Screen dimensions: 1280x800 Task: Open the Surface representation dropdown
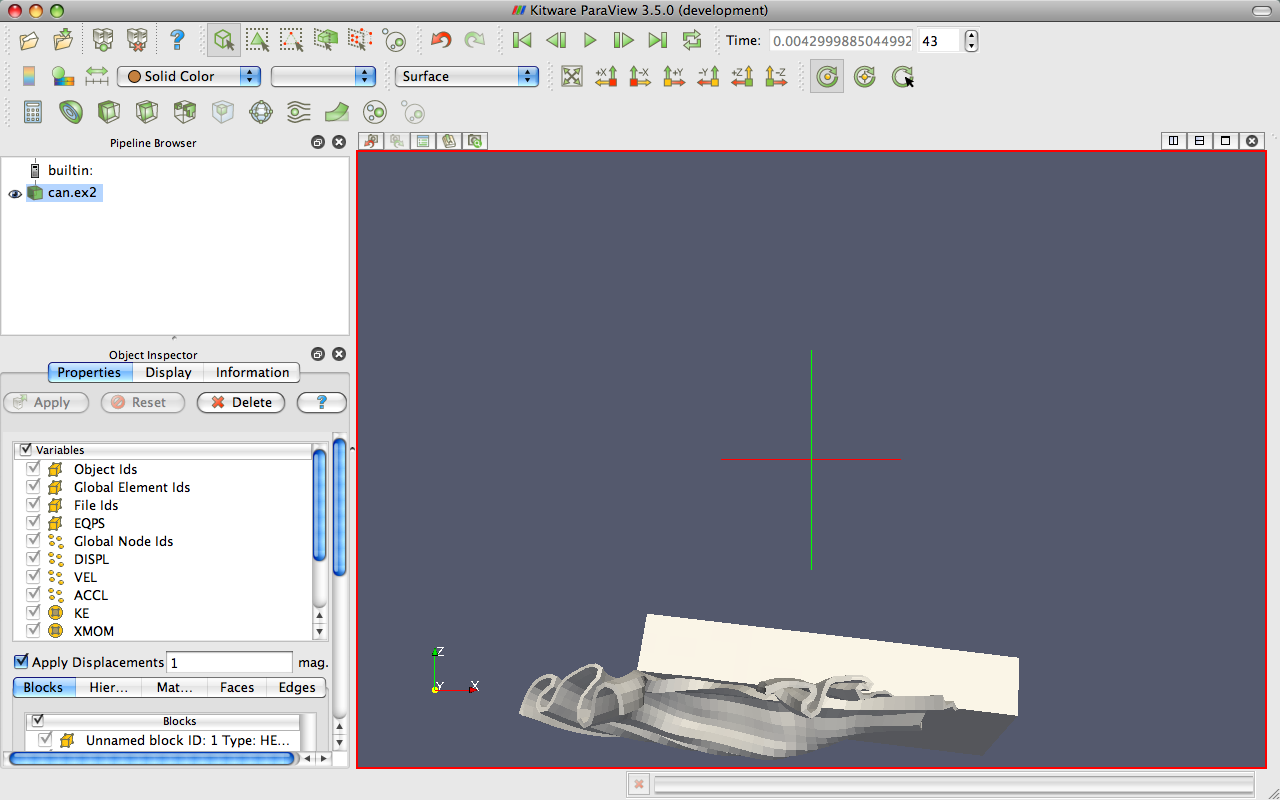point(467,76)
